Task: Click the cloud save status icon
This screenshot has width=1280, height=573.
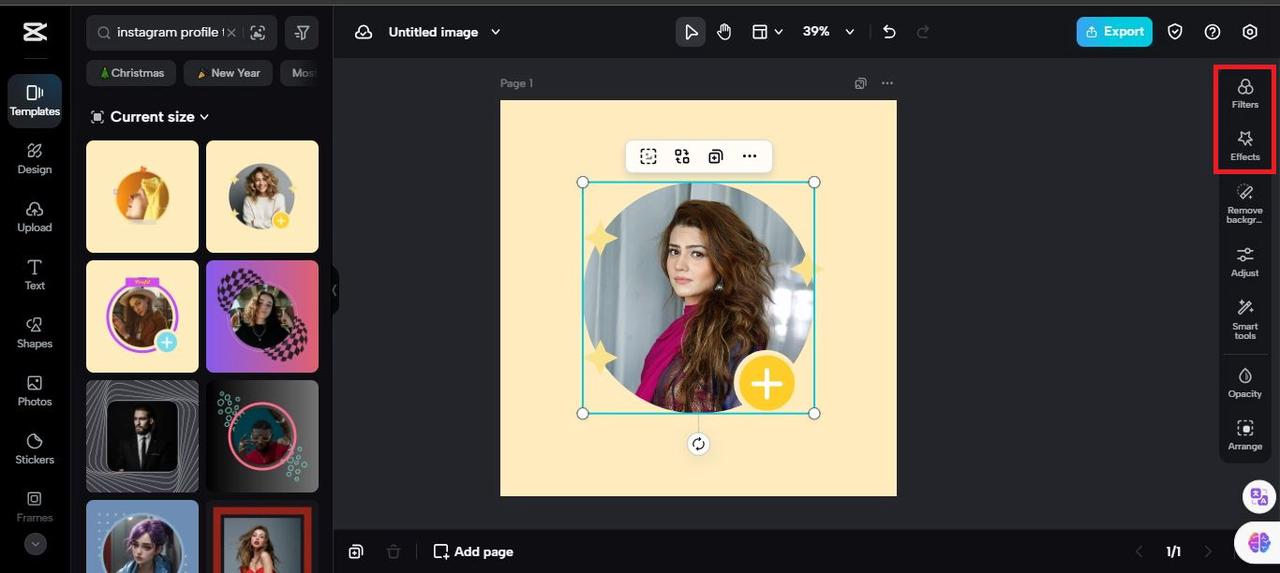Action: coord(364,32)
